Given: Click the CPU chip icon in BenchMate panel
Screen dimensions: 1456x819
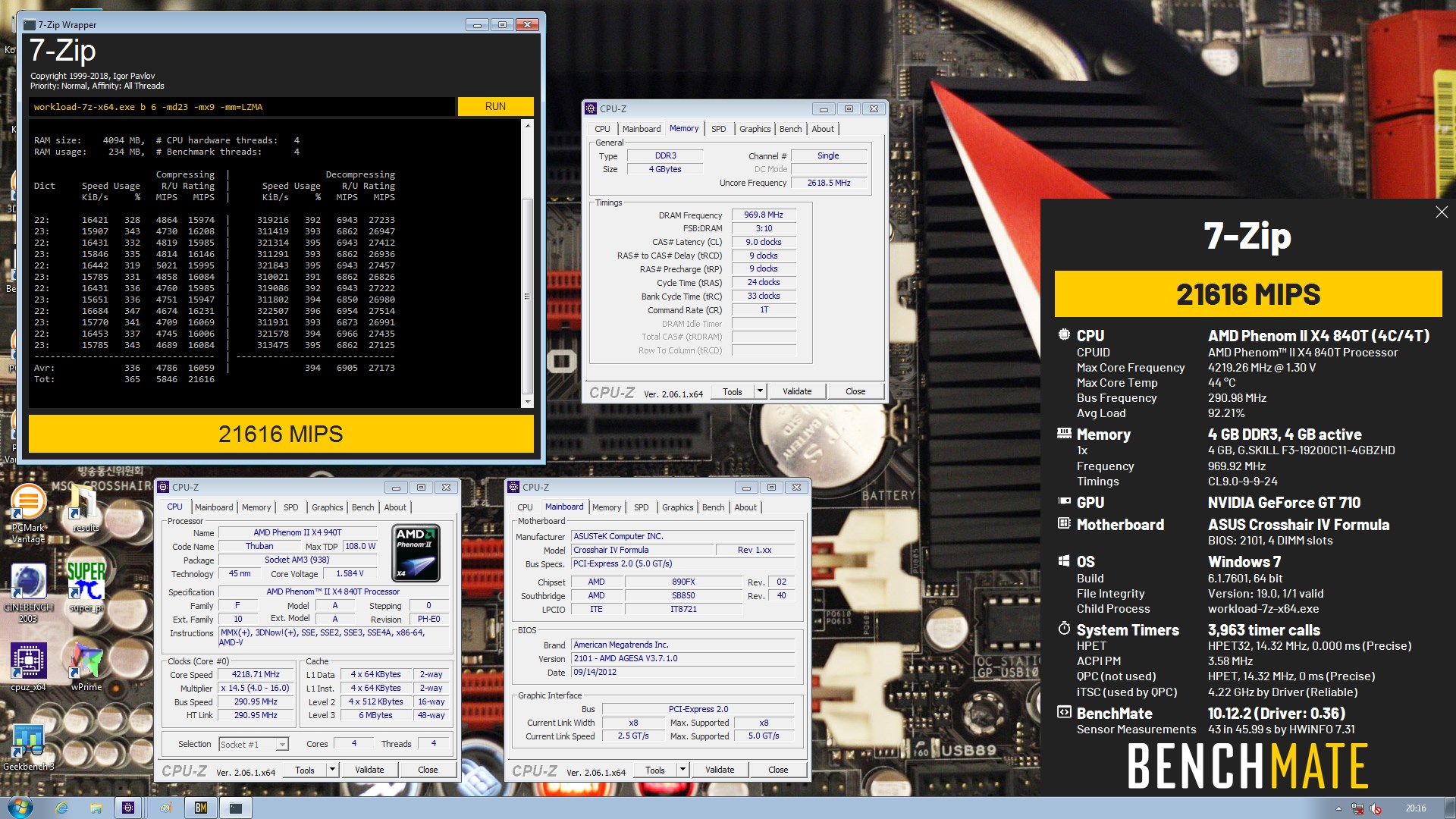Looking at the screenshot, I should tap(1064, 335).
